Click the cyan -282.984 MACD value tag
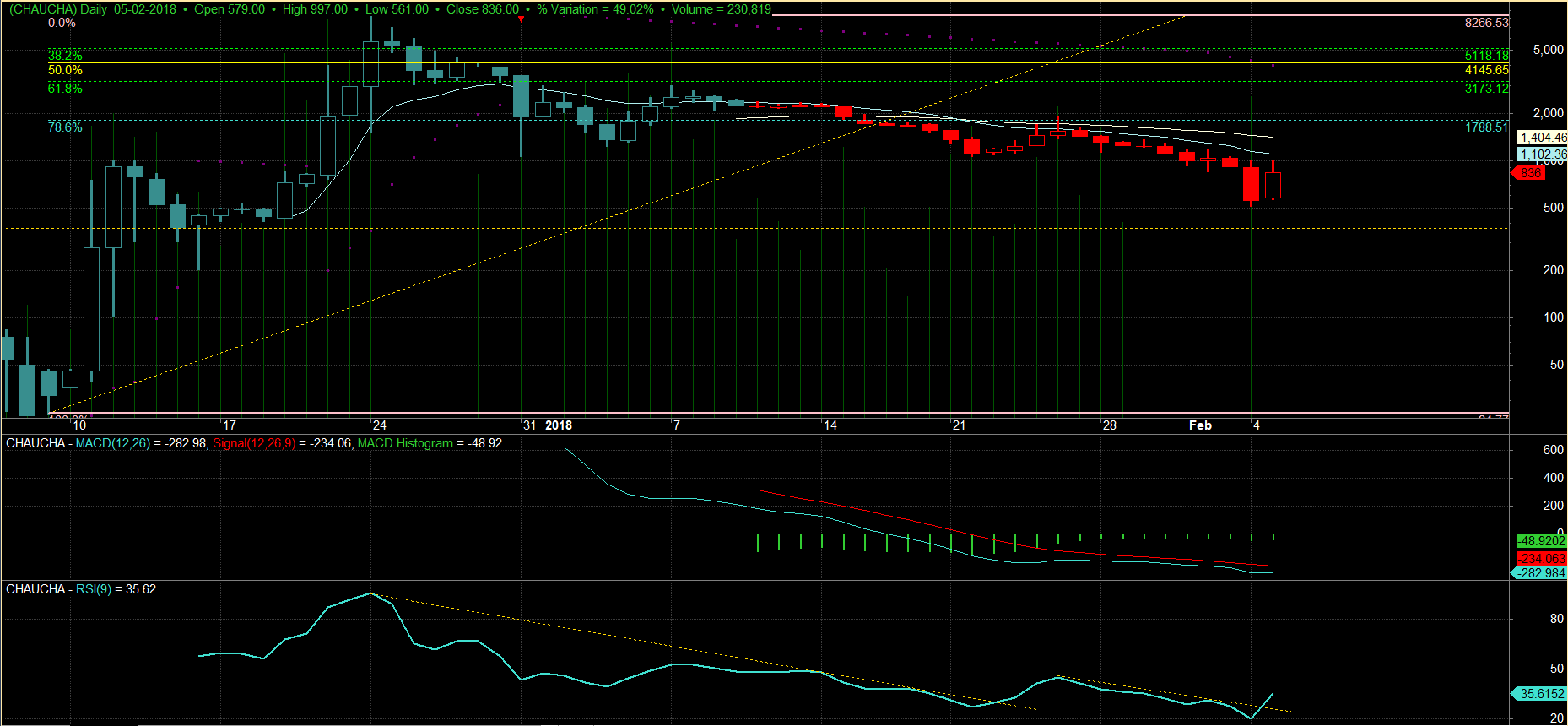Screen dimensions: 1568x726 (1538, 573)
